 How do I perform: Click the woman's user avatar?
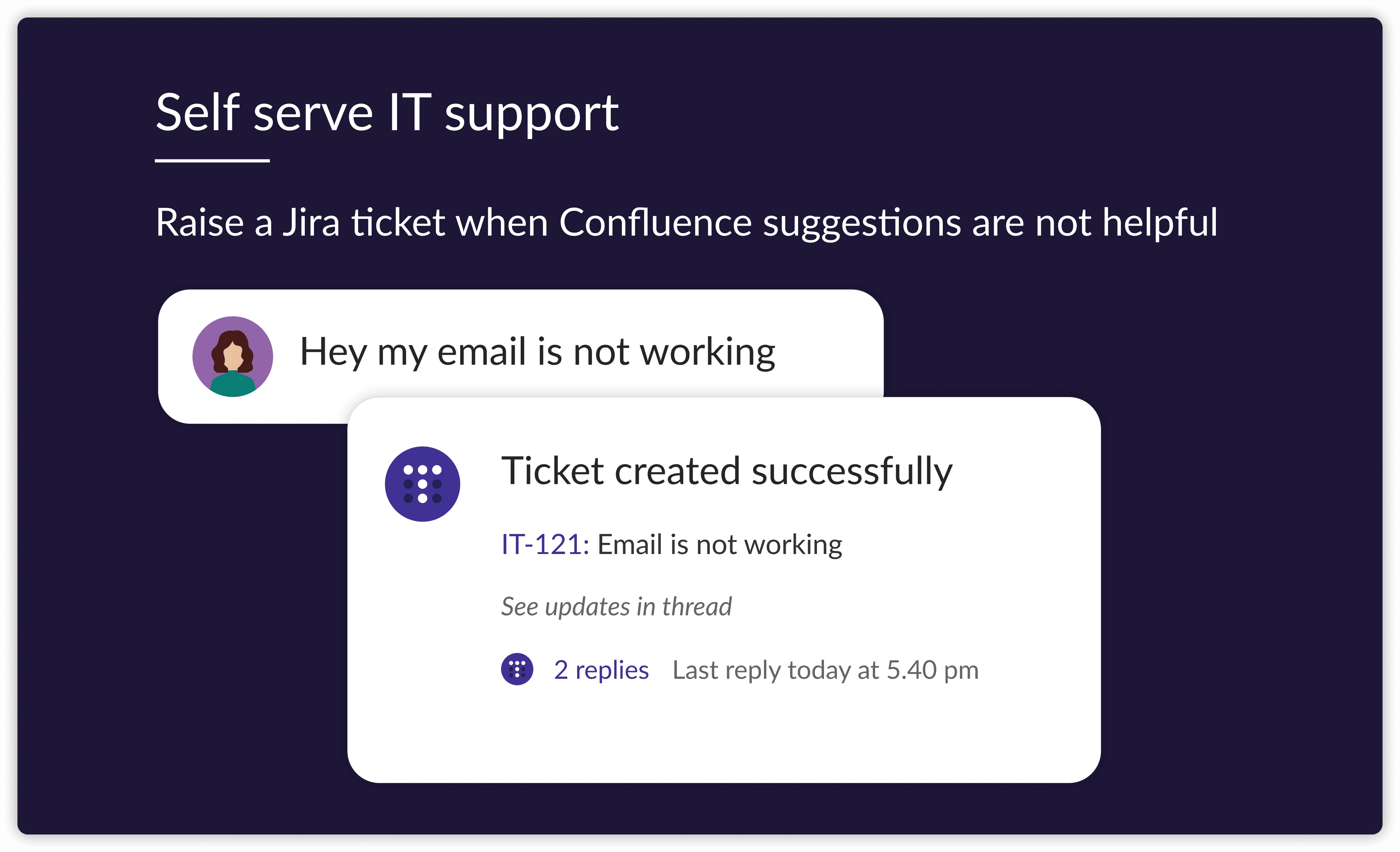[232, 356]
